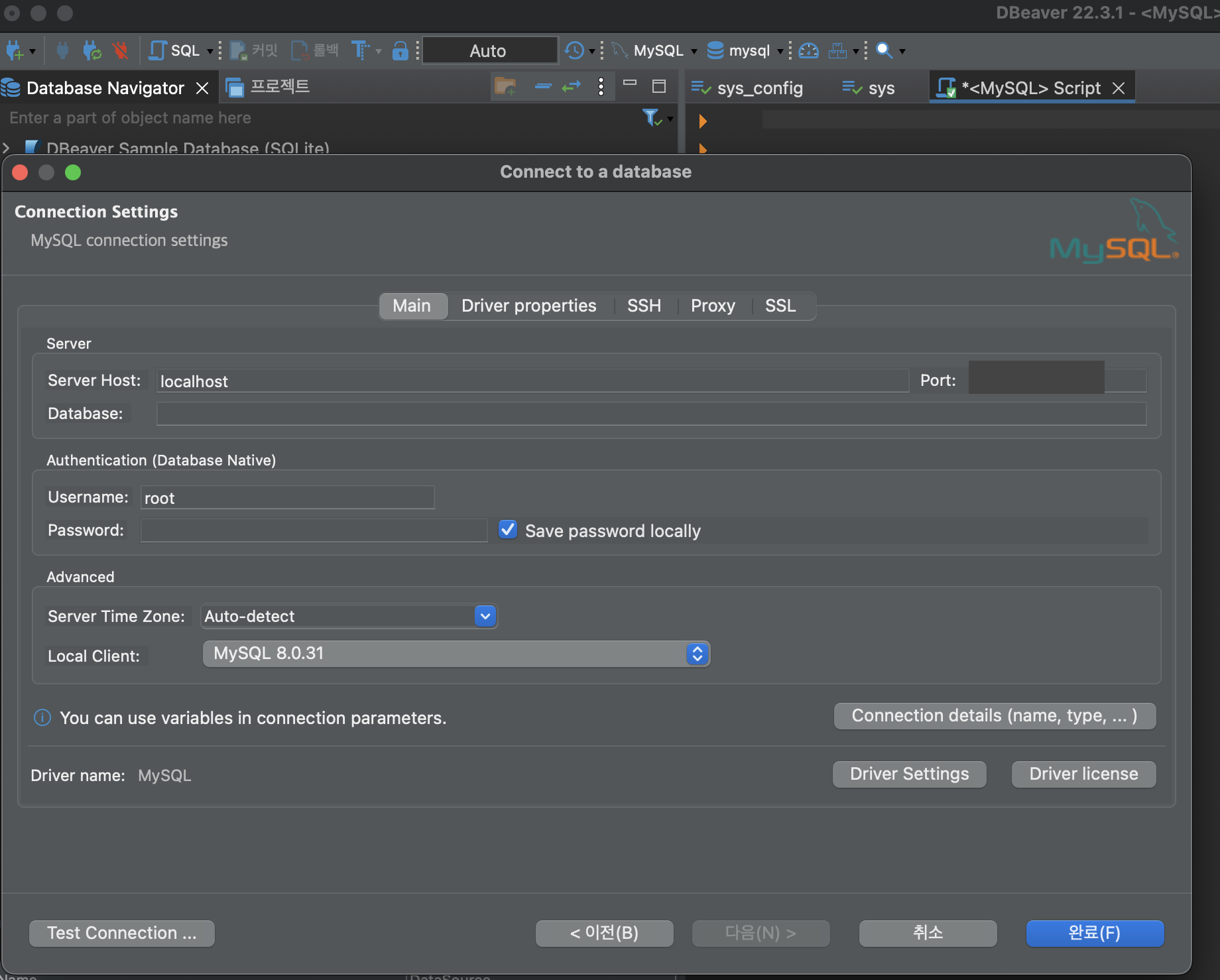1220x980 pixels.
Task: Expand DBeaver Sample Database tree node
Action: click(6, 148)
